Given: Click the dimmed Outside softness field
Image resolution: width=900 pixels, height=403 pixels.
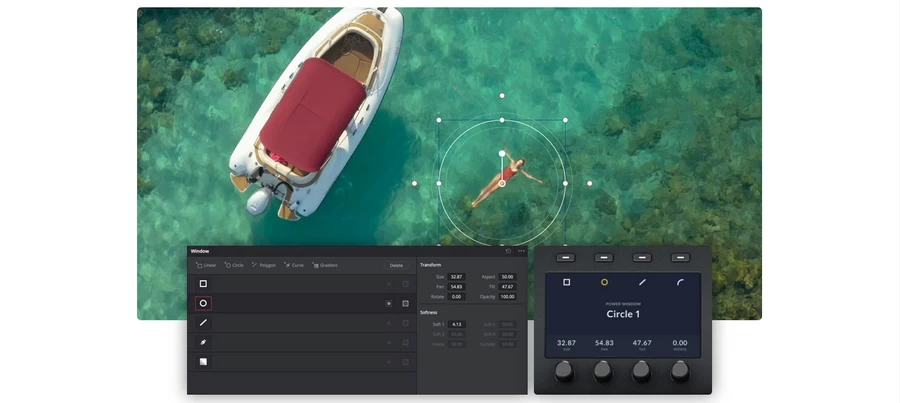Looking at the screenshot, I should (x=507, y=344).
